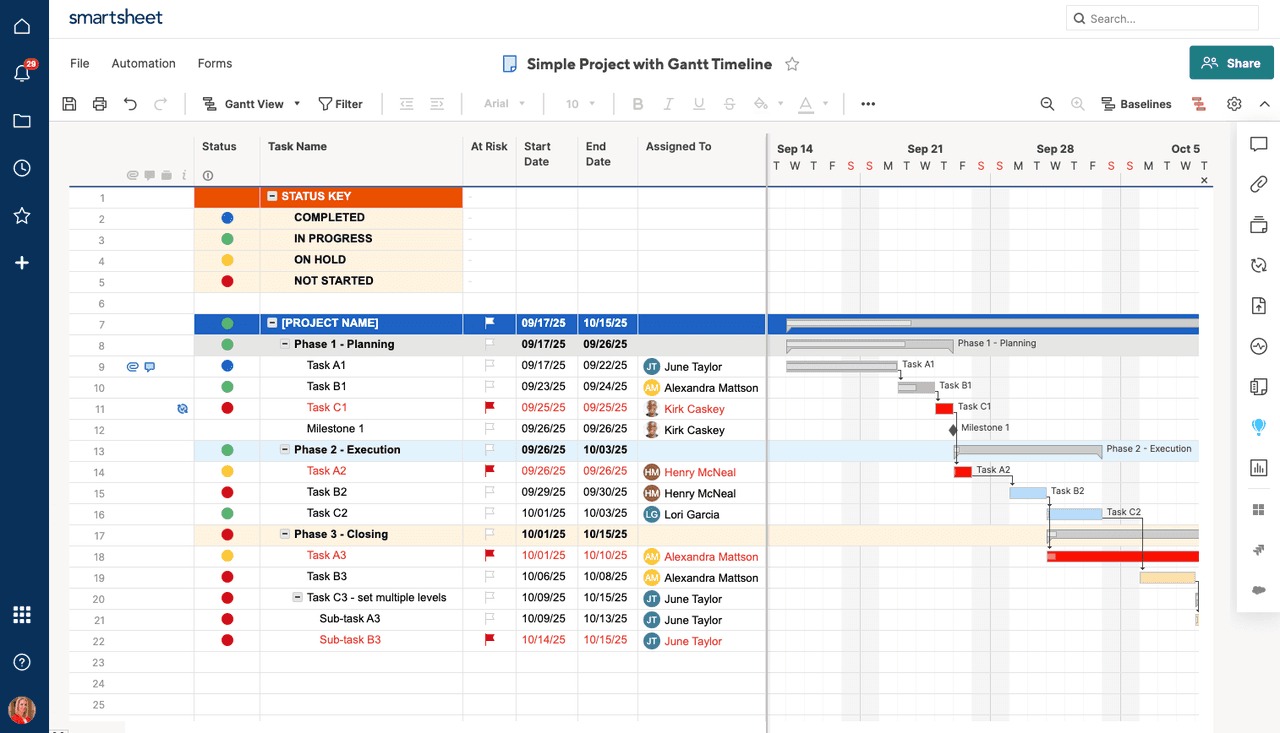1280x733 pixels.
Task: Switch to the Forms menu
Action: pyautogui.click(x=214, y=62)
